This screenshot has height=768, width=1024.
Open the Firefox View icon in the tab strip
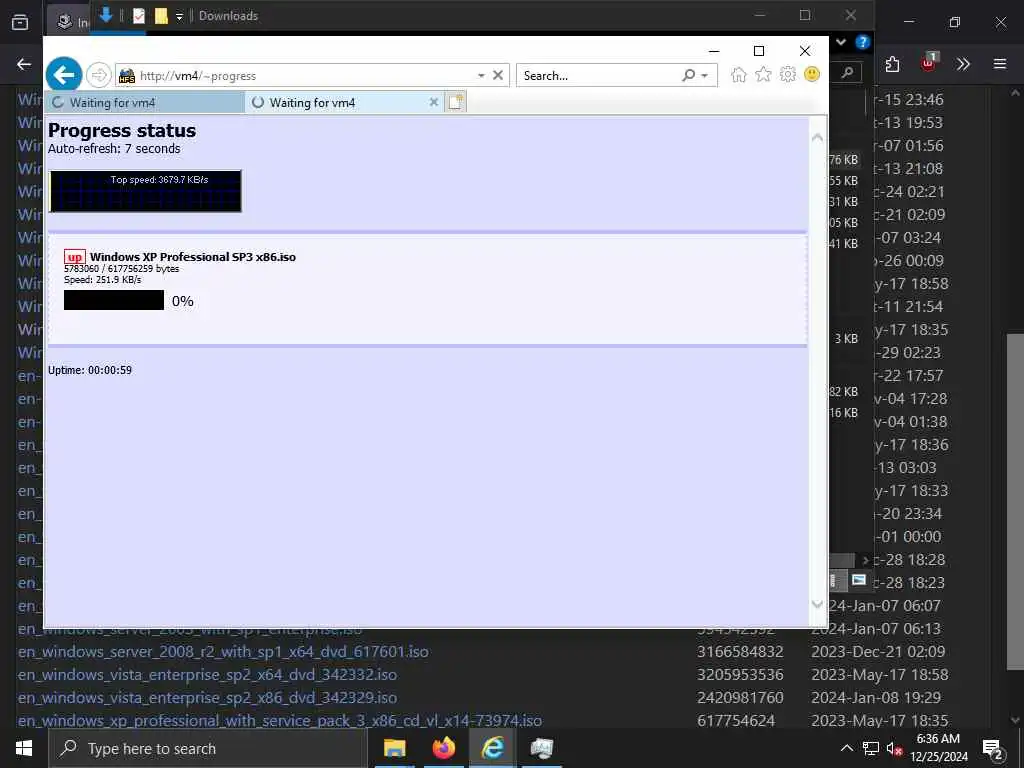pos(20,22)
